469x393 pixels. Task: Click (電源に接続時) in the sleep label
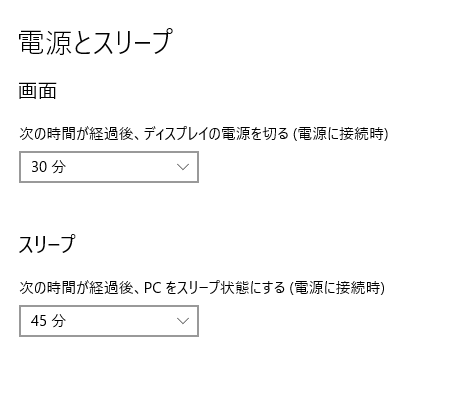337,288
